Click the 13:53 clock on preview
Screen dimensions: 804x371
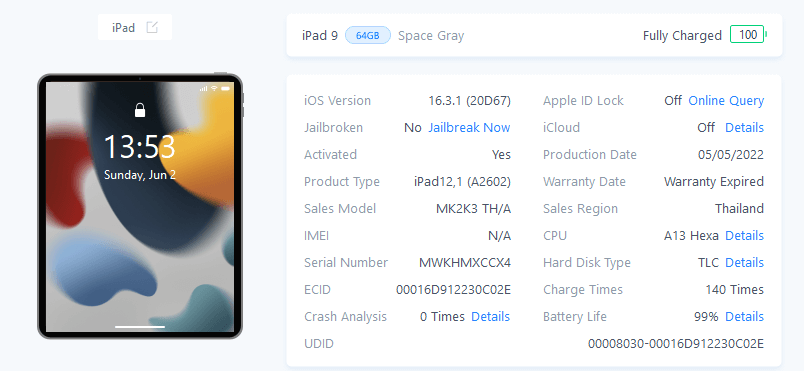(x=139, y=147)
